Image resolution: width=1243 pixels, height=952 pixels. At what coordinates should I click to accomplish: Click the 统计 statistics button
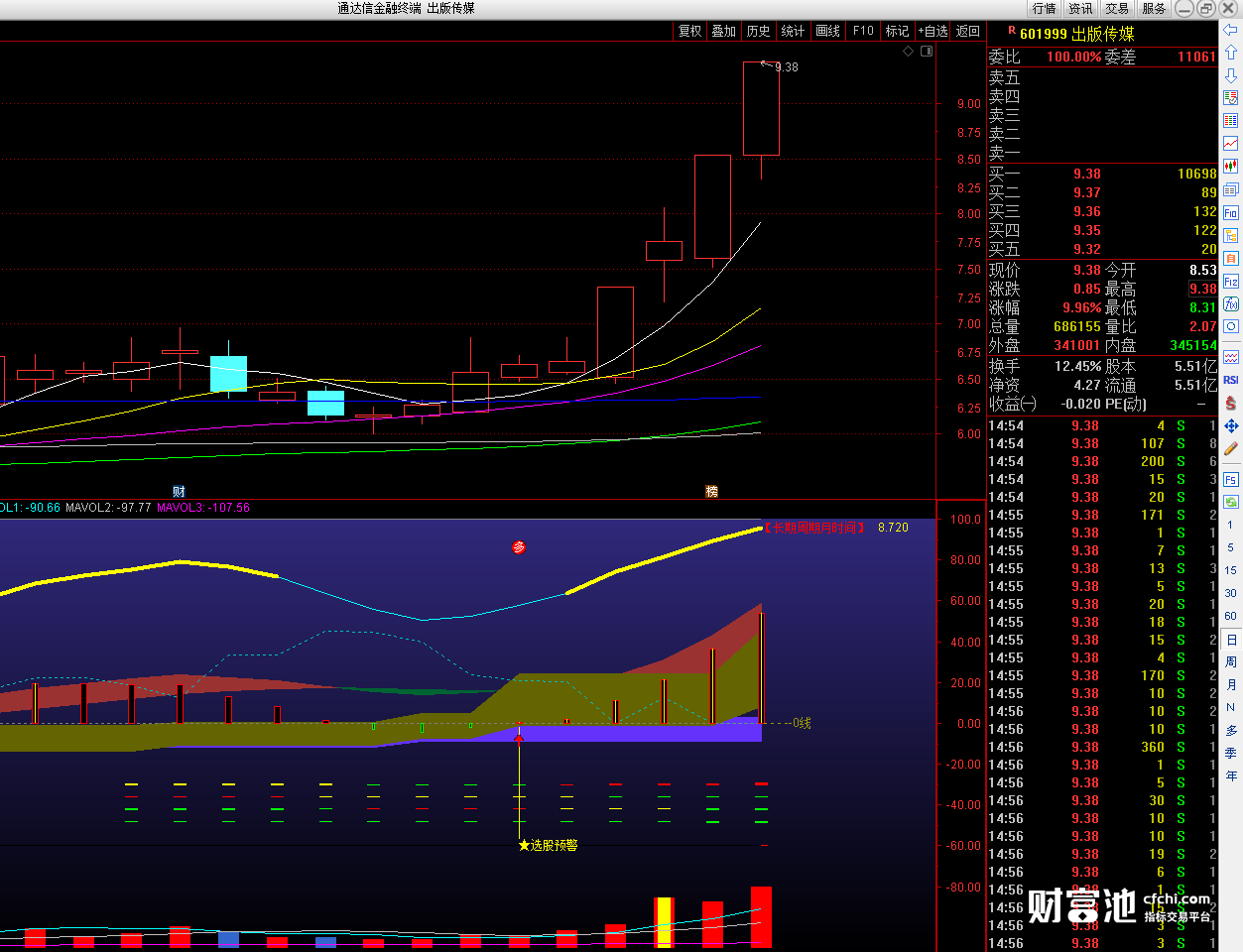pyautogui.click(x=794, y=31)
